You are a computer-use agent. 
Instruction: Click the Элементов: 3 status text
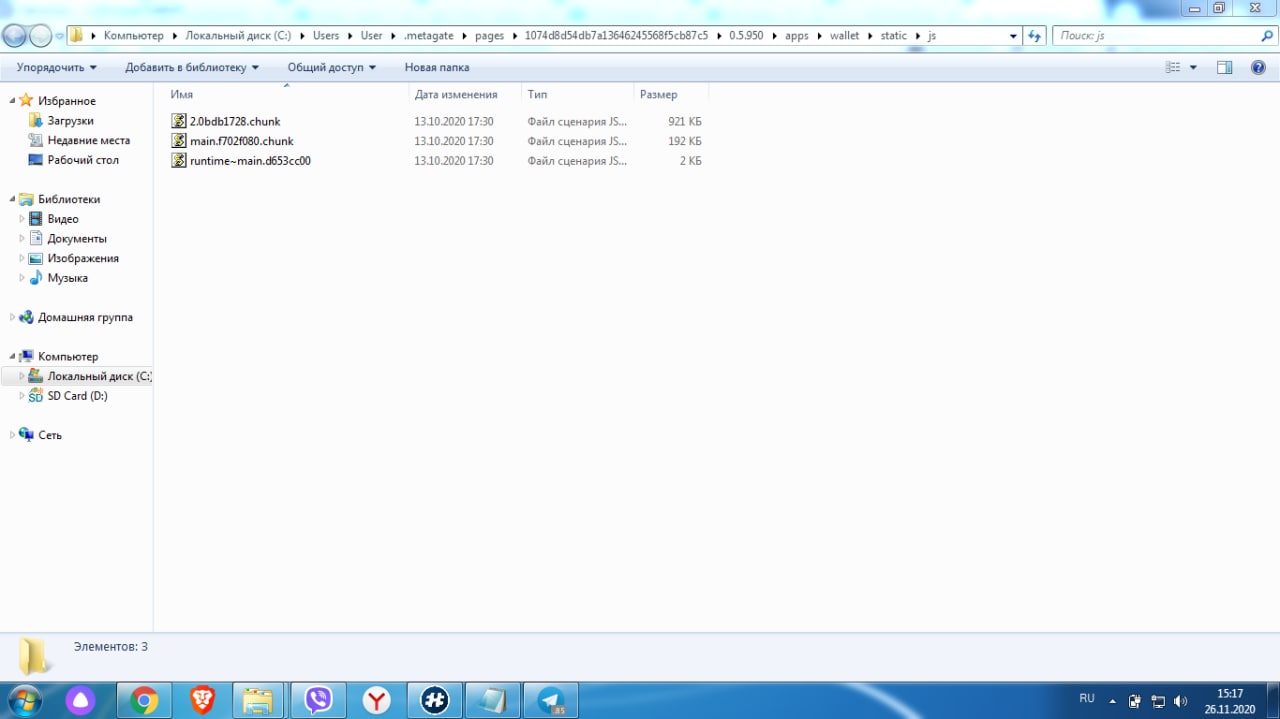click(111, 647)
